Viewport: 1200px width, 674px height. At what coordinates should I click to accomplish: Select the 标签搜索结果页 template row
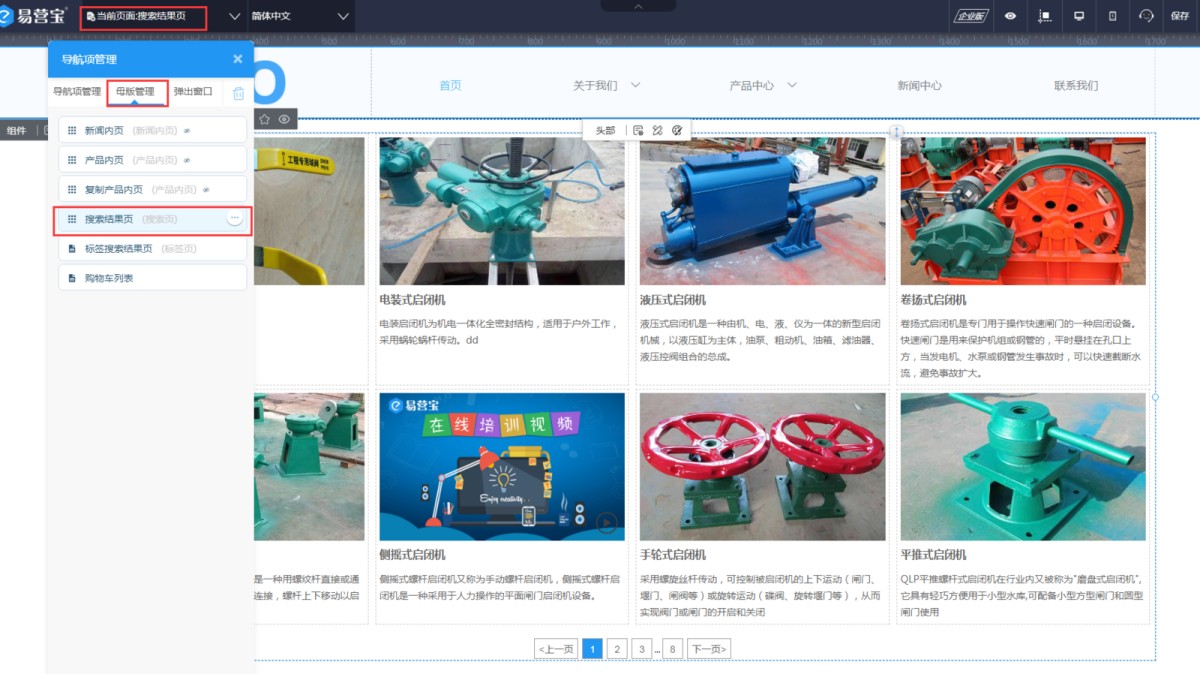[x=152, y=248]
